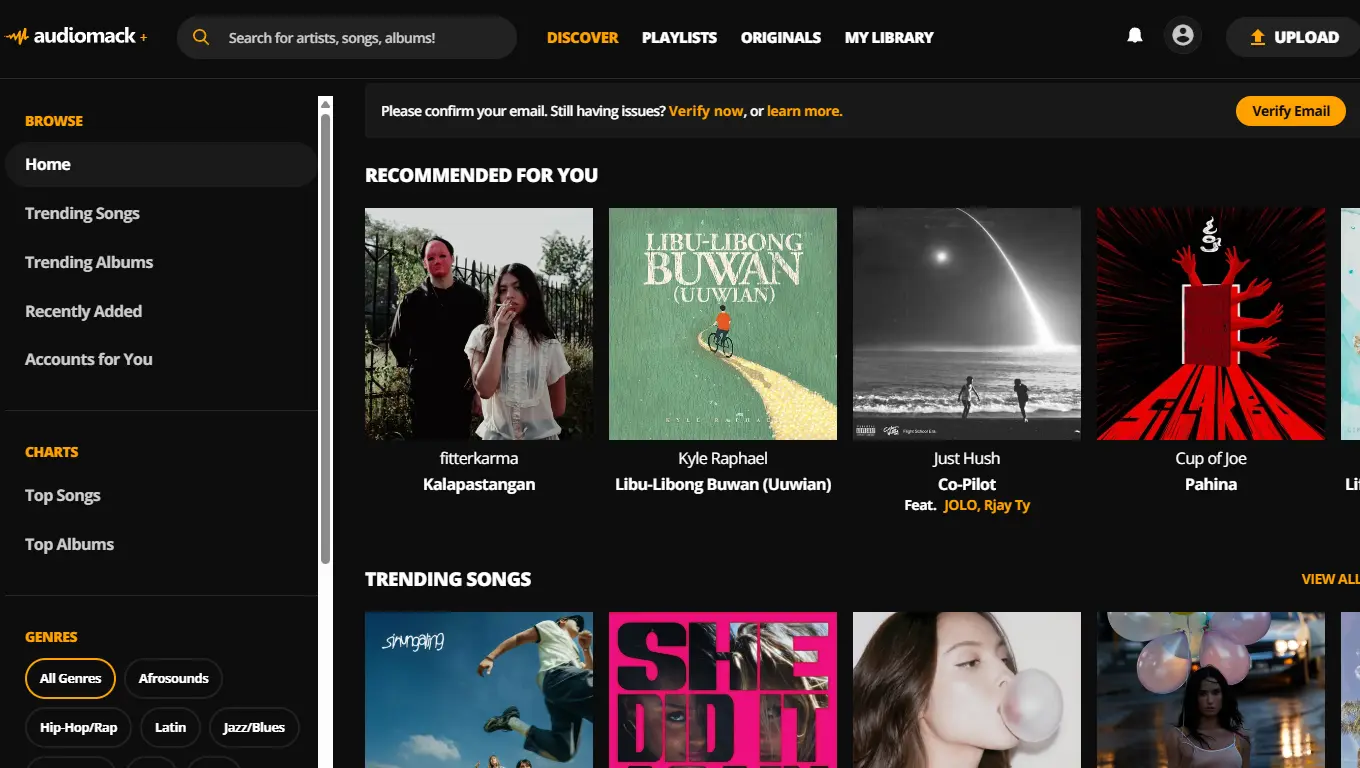
Task: Open the Pahina cover art
Action: 1211,324
